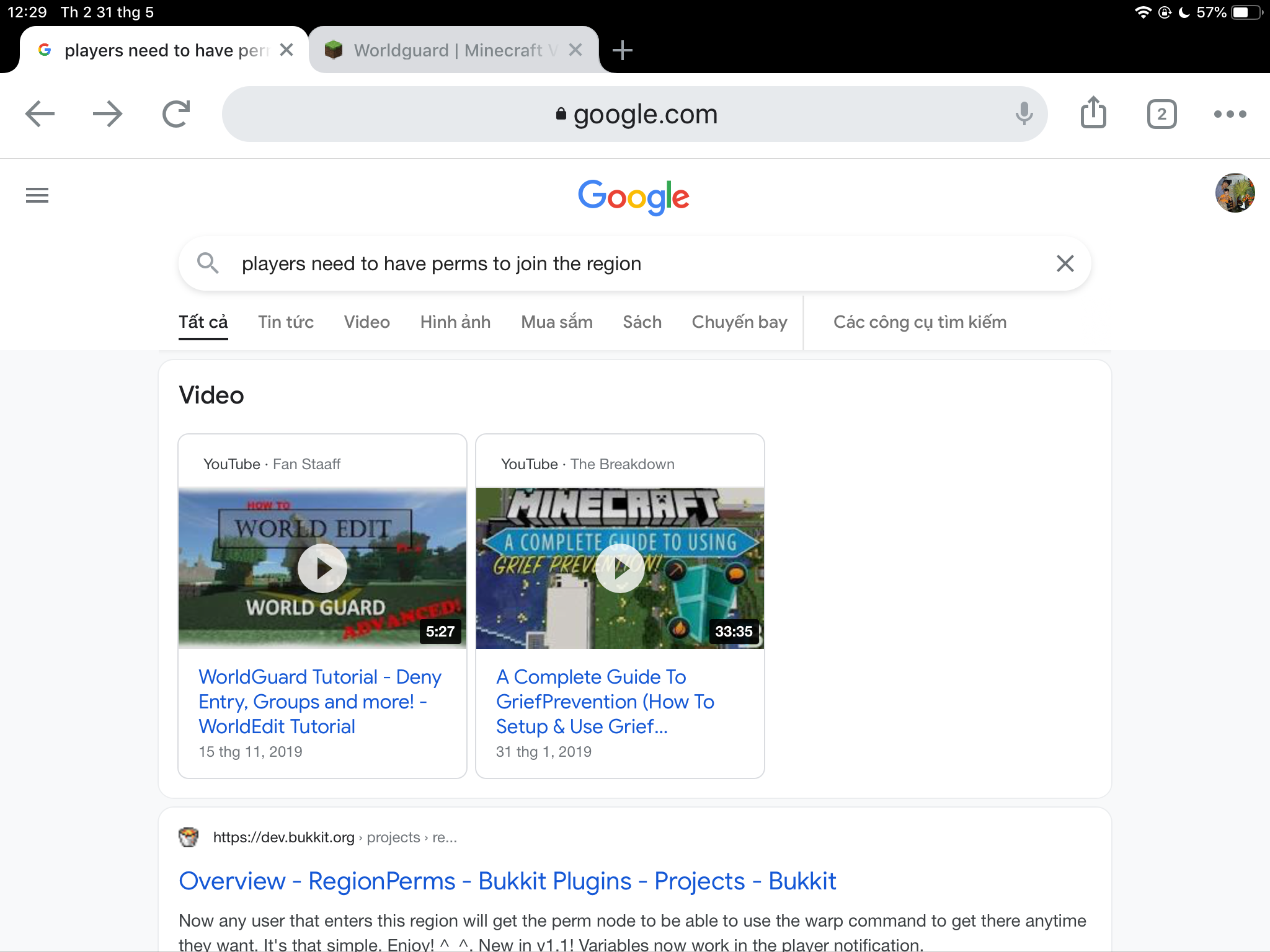This screenshot has height=952, width=1270.
Task: Select the Hình ảnh search filter
Action: click(x=455, y=322)
